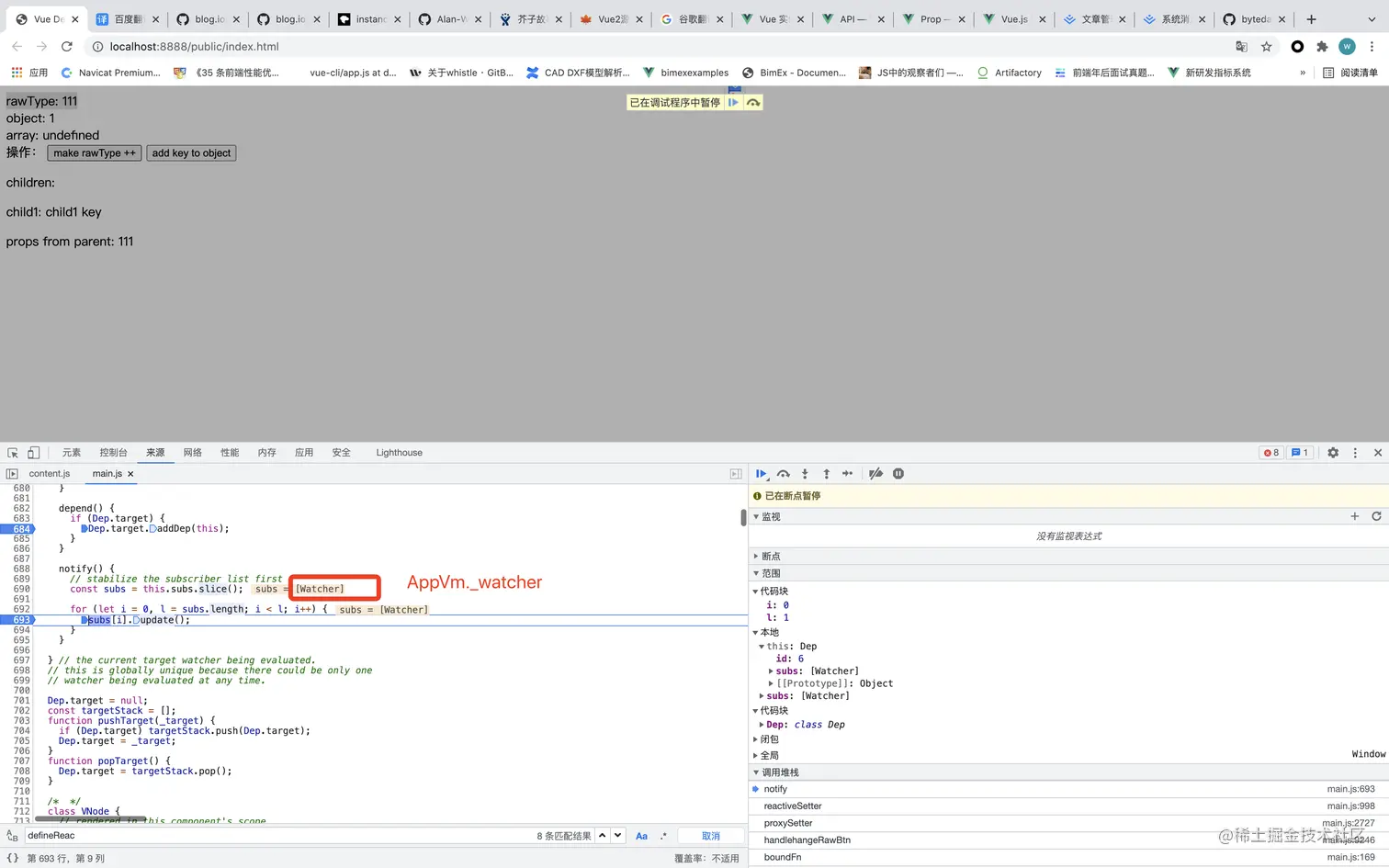This screenshot has width=1389, height=868.
Task: Click the single Step debugger icon
Action: [x=847, y=474]
